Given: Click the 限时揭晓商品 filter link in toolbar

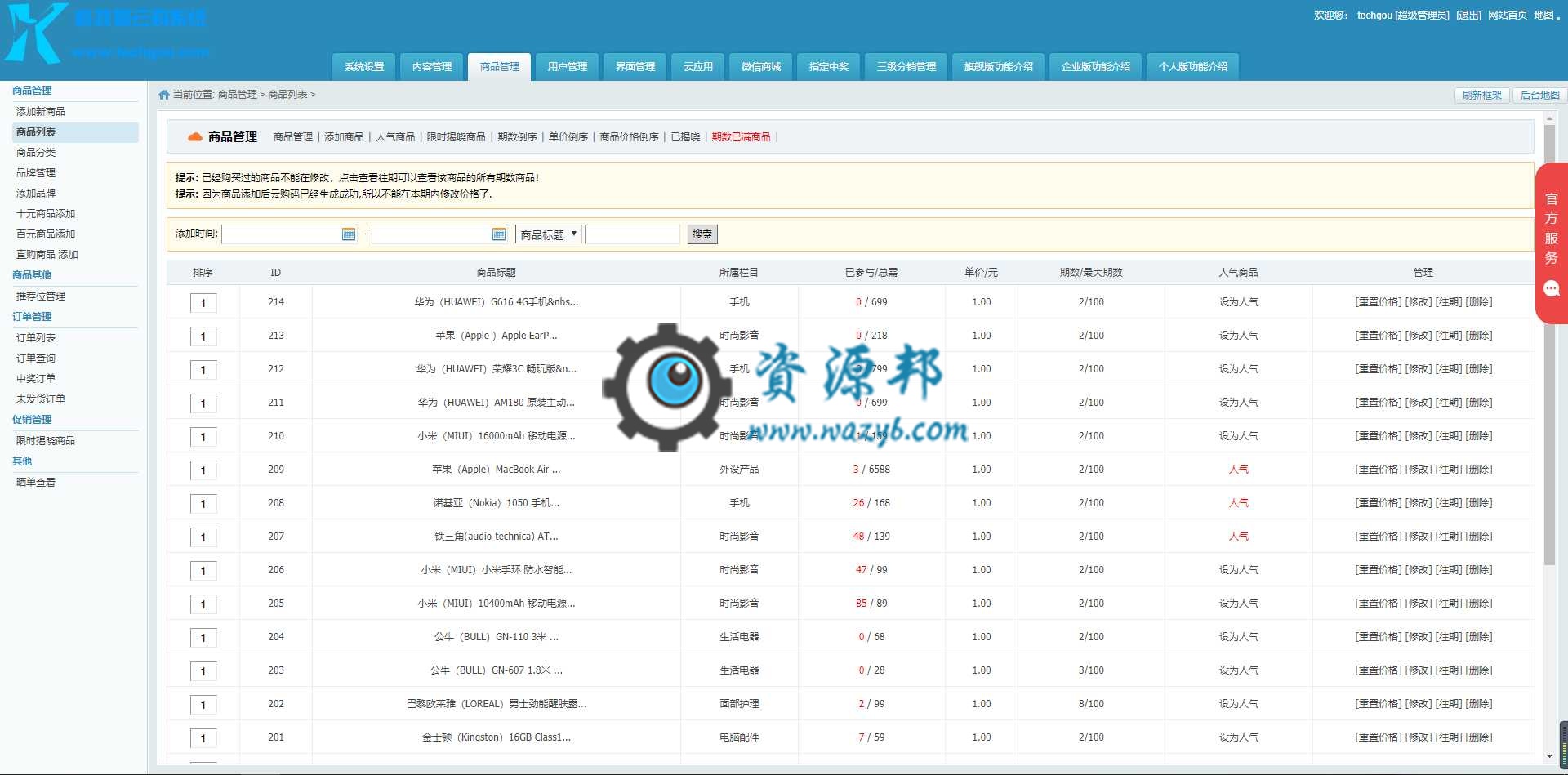Looking at the screenshot, I should tap(456, 137).
